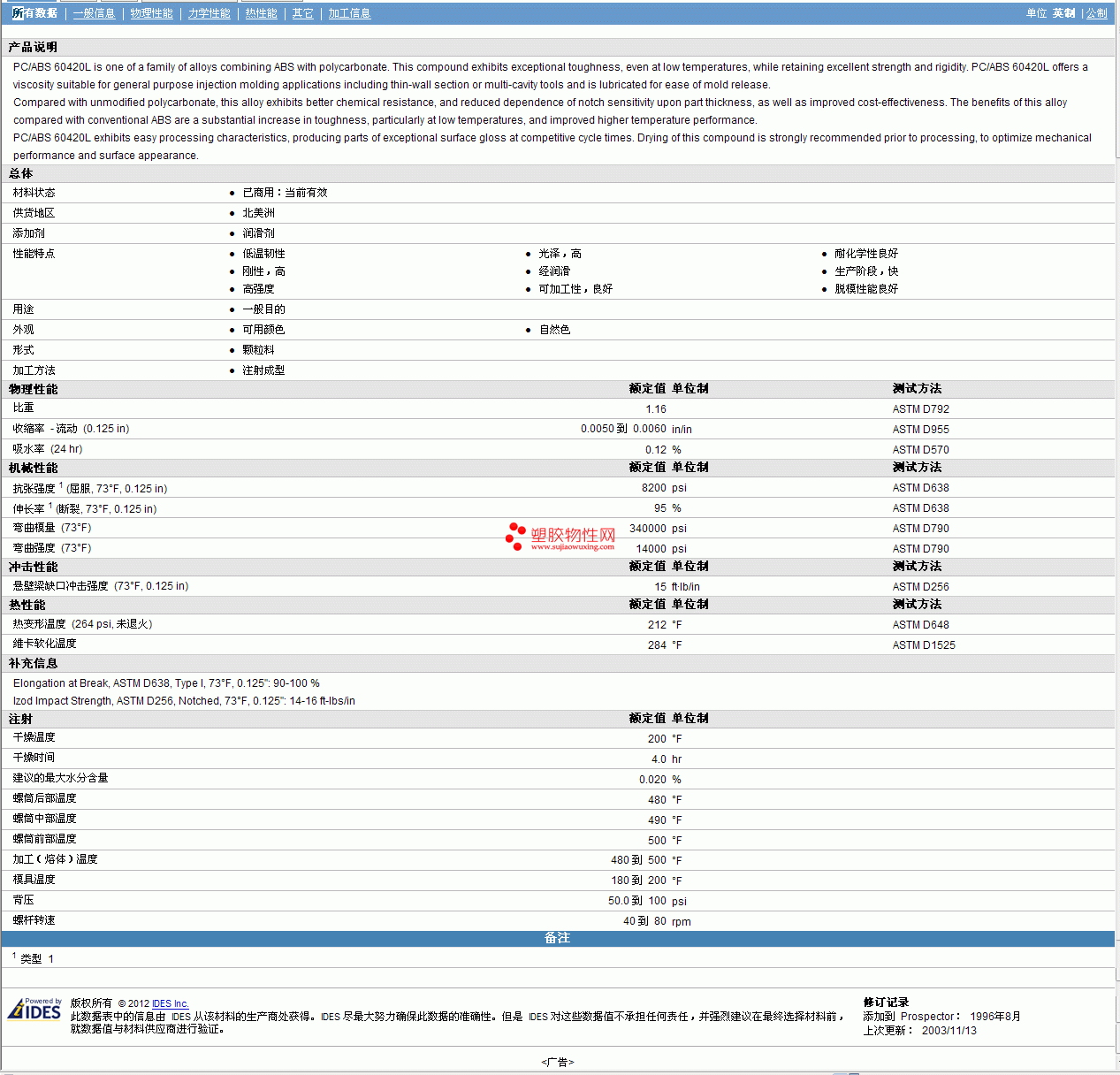Click the 产品说明 section heading

(33, 47)
